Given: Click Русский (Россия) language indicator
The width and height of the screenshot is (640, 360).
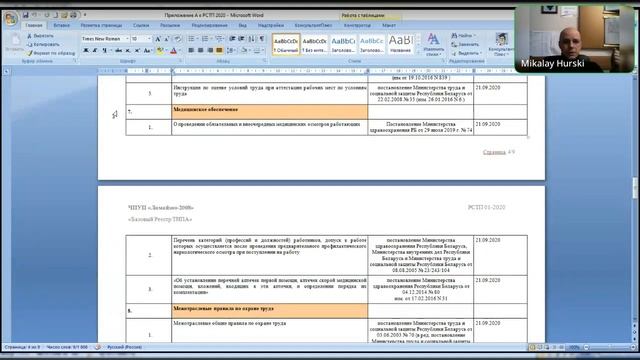Looking at the screenshot, I should 124,347.
